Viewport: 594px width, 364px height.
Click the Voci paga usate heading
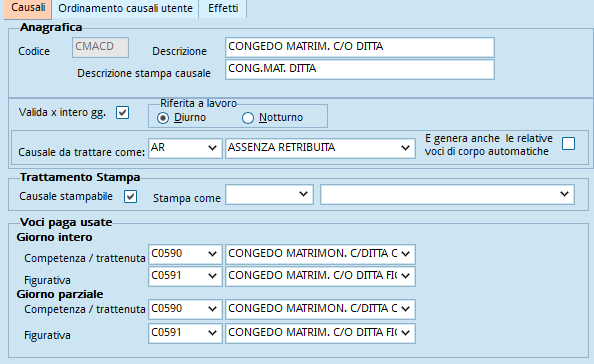point(66,222)
